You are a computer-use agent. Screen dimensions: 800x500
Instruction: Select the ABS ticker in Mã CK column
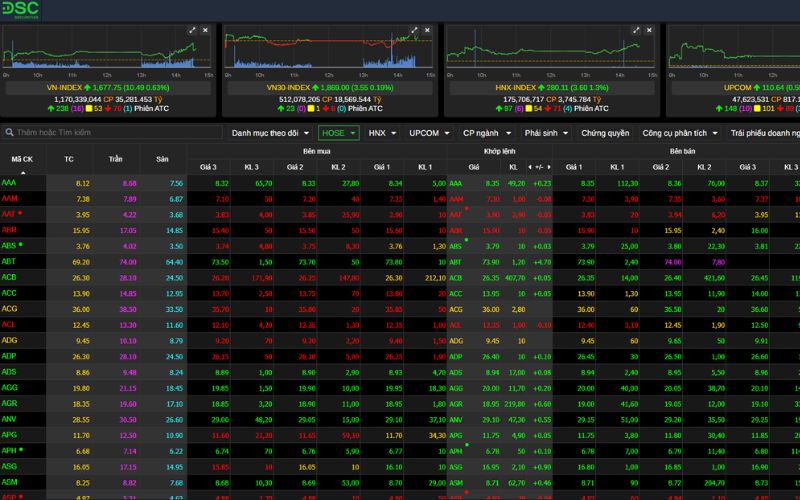coord(9,246)
